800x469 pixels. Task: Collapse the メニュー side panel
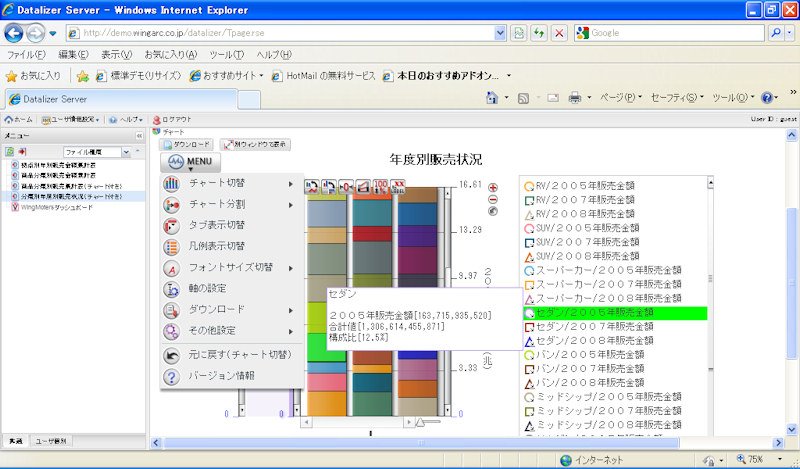pos(139,136)
